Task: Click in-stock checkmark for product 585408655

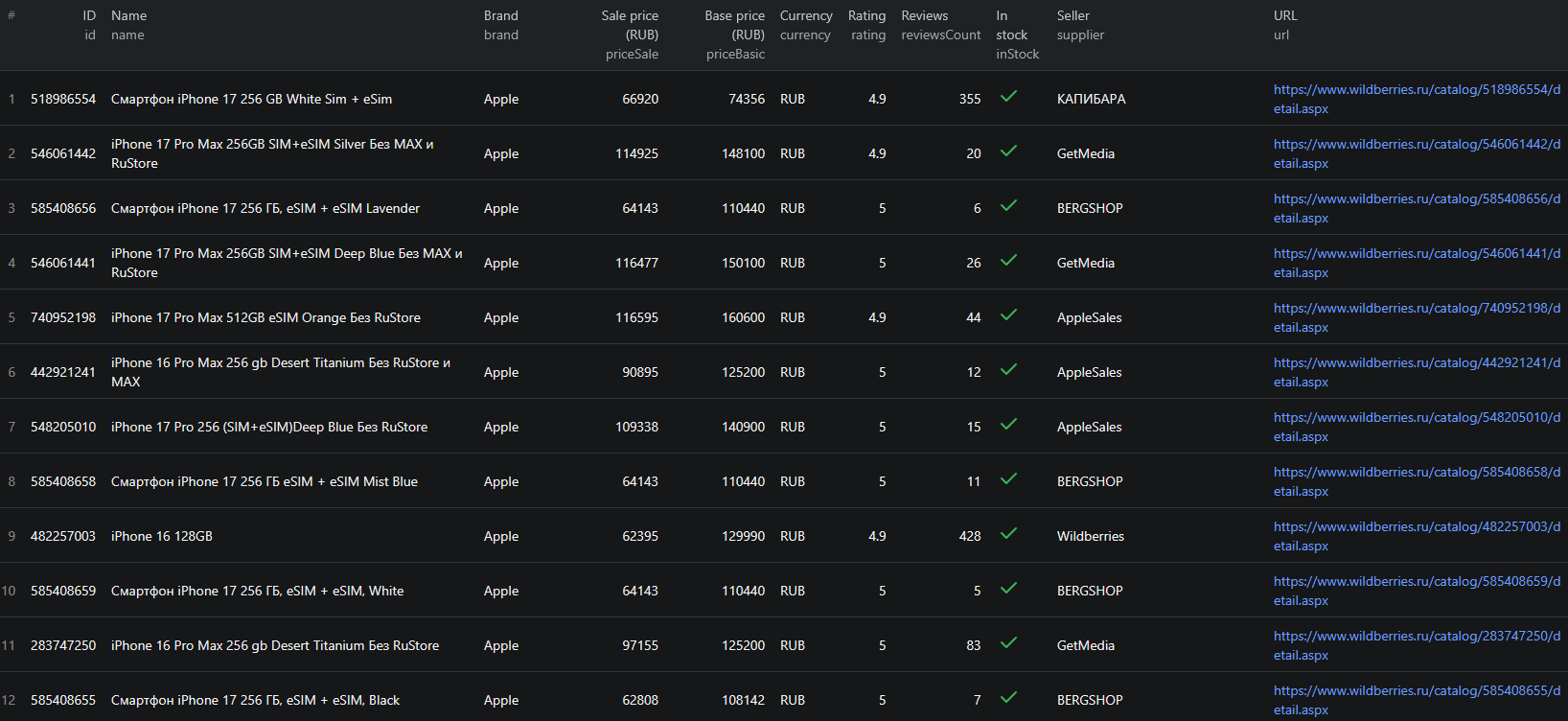Action: [1008, 697]
